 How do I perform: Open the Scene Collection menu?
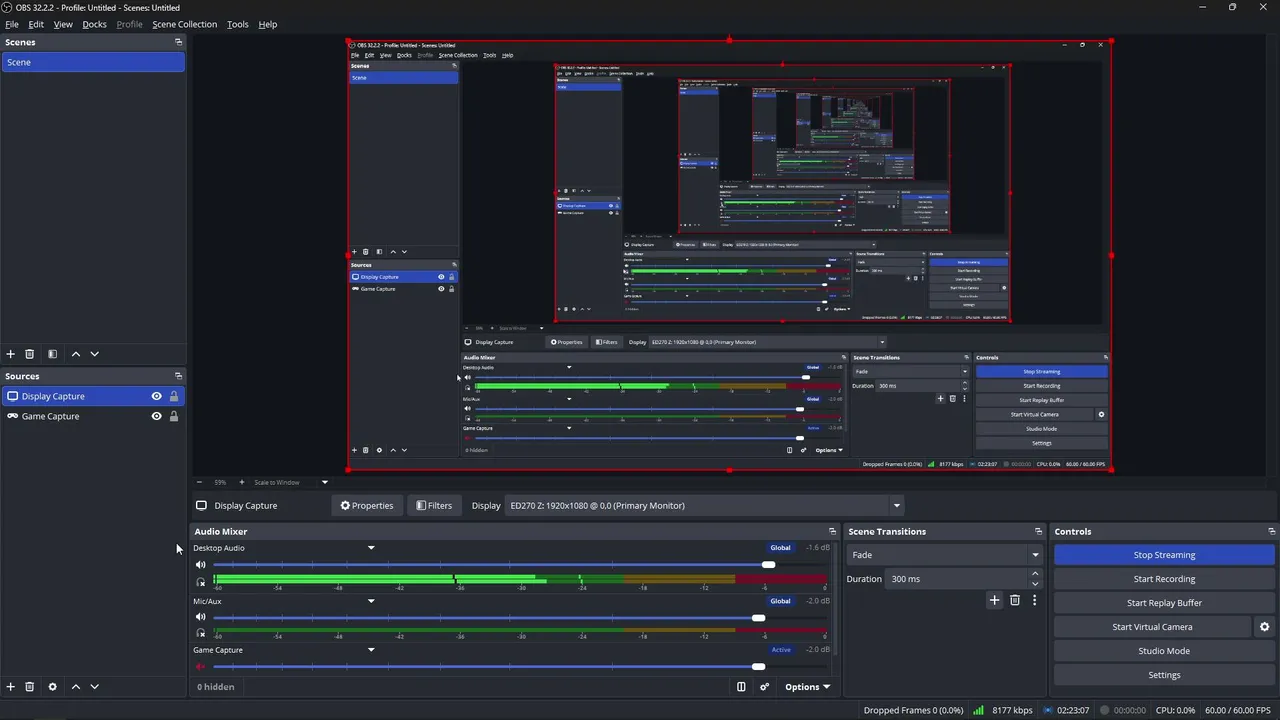coord(184,24)
